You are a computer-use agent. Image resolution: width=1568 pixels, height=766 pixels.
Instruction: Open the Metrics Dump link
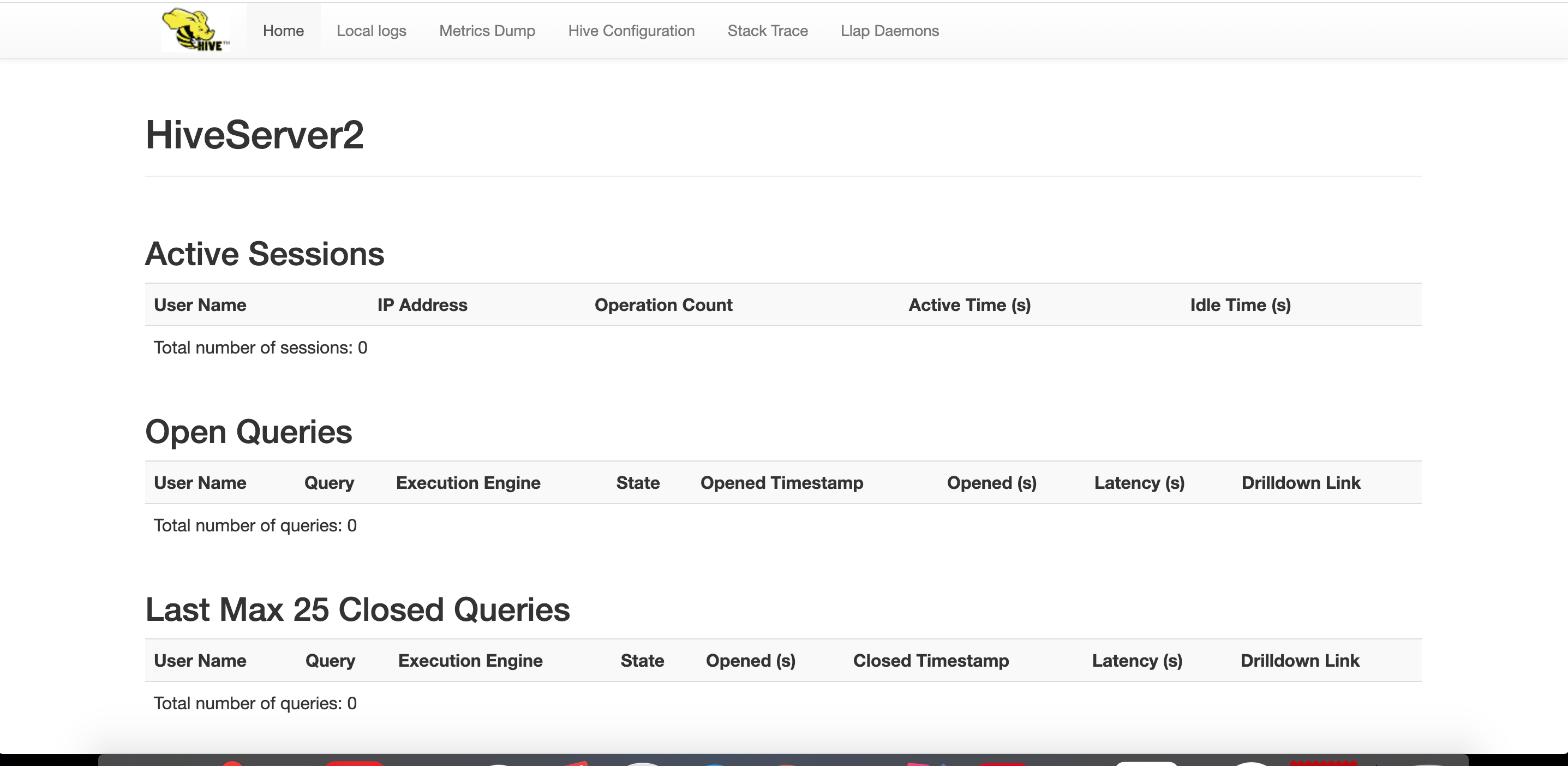pyautogui.click(x=487, y=31)
